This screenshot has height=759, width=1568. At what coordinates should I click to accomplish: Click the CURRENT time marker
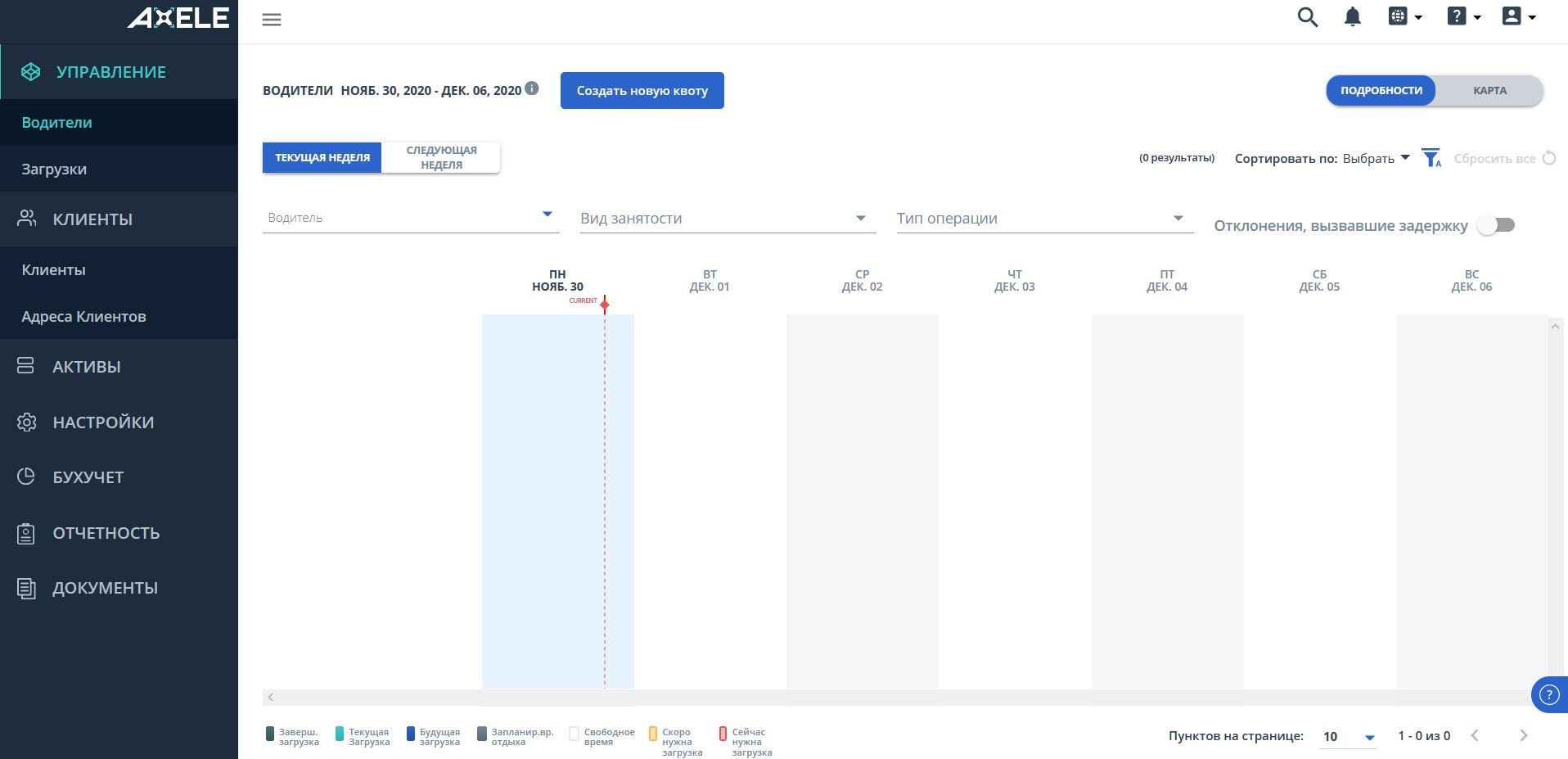click(605, 305)
